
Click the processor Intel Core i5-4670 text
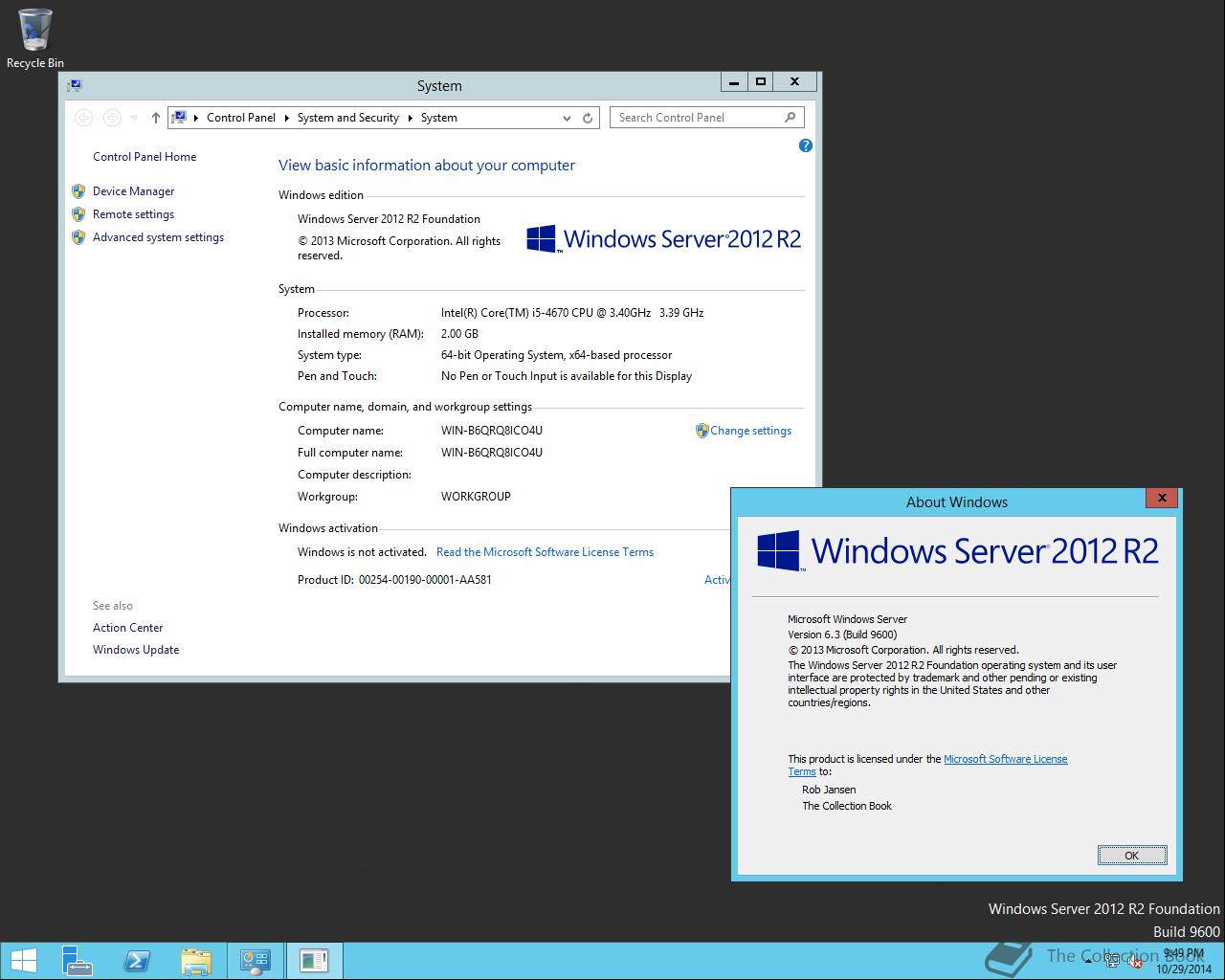572,313
